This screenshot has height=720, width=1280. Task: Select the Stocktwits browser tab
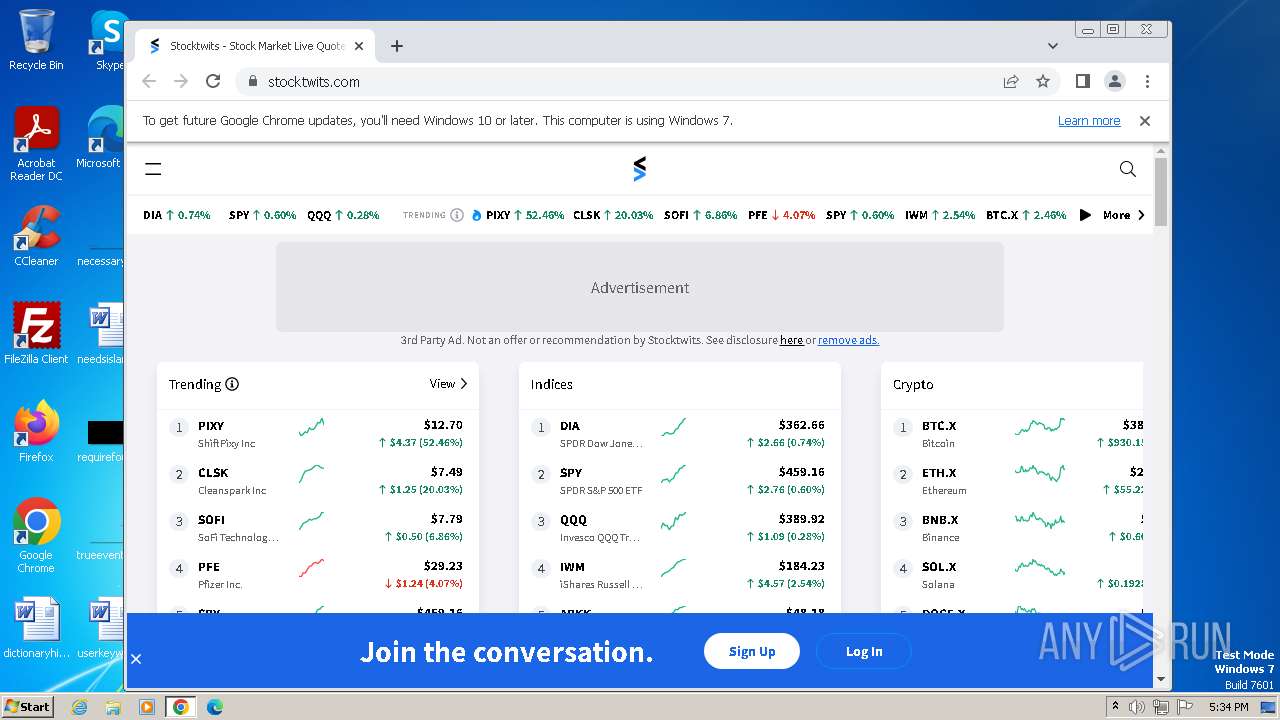point(255,46)
